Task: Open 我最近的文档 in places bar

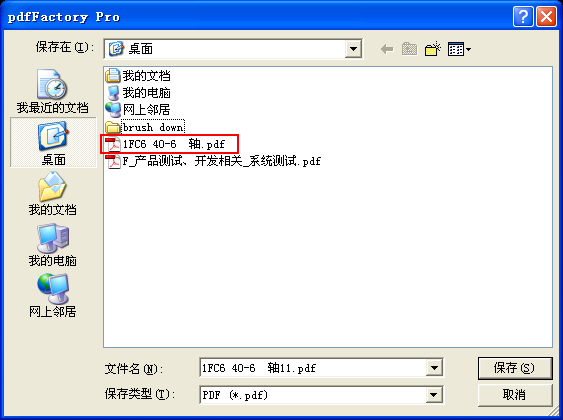Action: coord(53,92)
